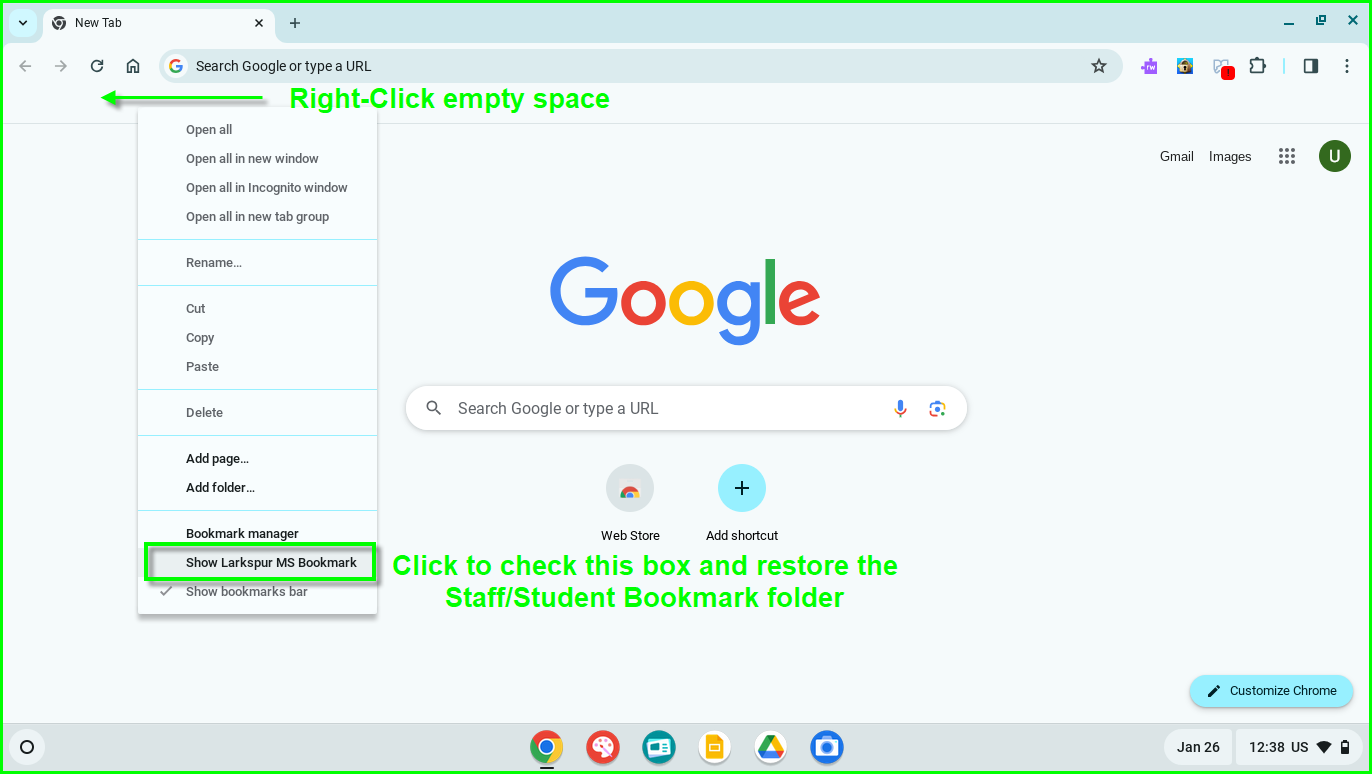Open Chrome's side panel icon
Screen dimensions: 1372x774
tap(1310, 65)
